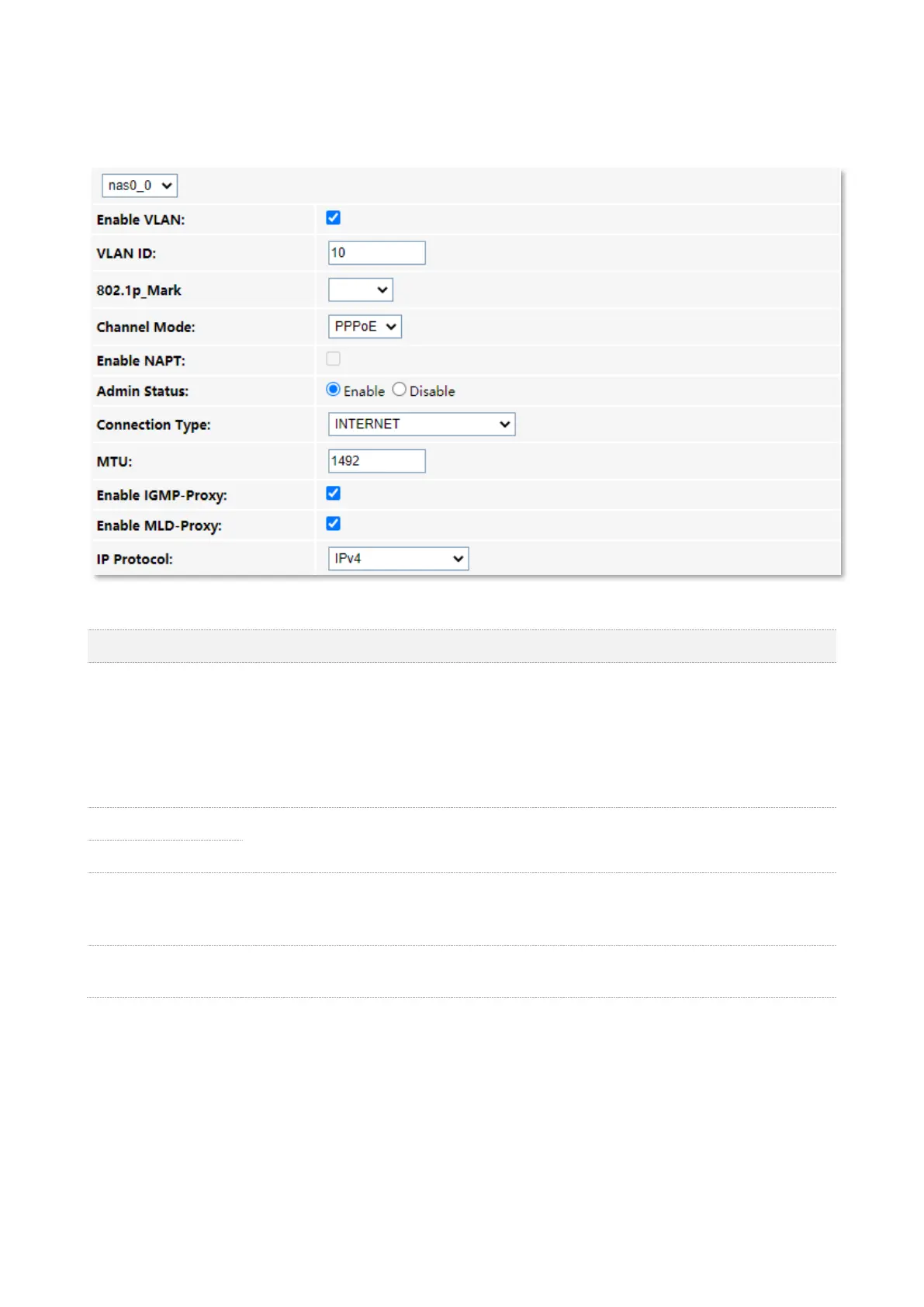
Task: Click the Enable NAPT: label
Action: coord(140,361)
